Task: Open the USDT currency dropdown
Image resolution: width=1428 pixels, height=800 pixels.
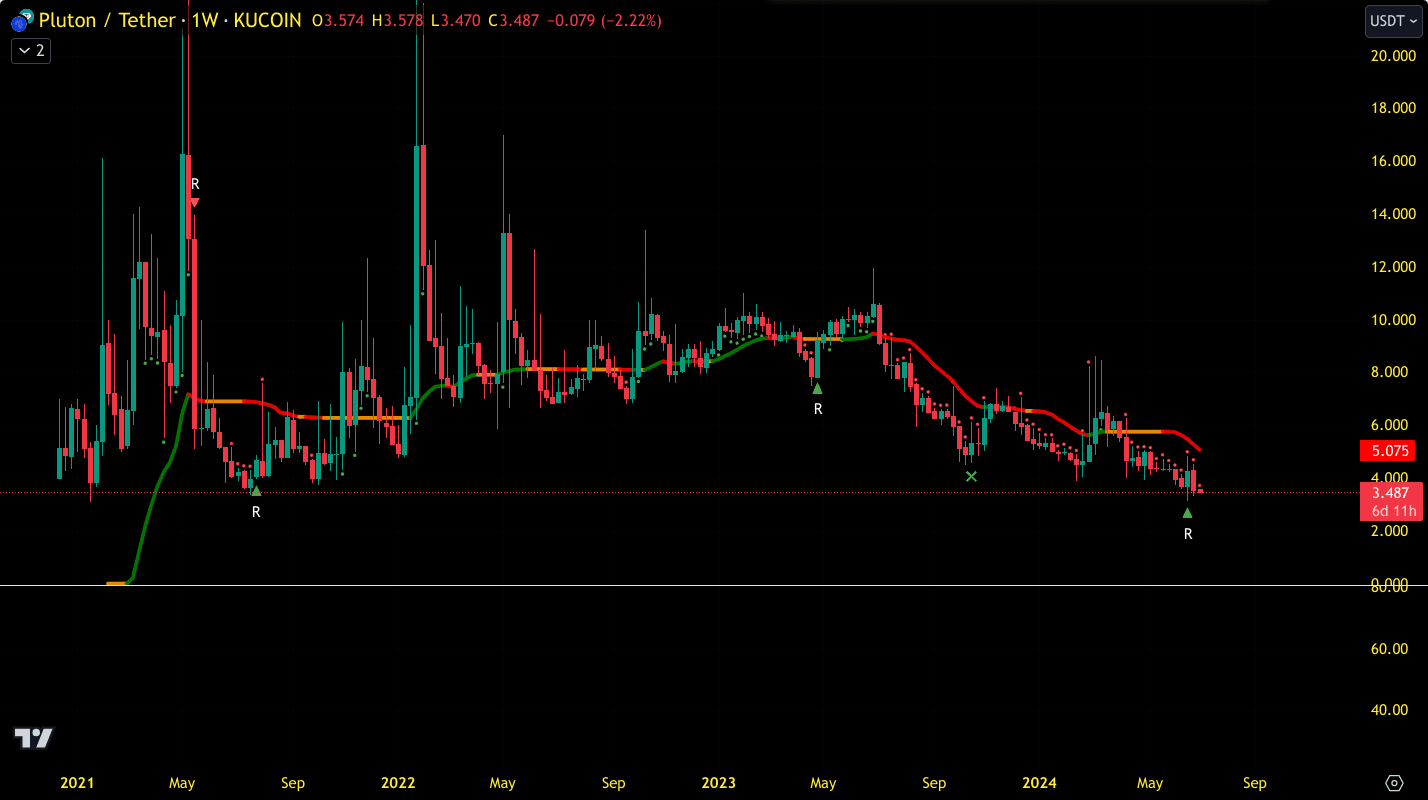Action: pyautogui.click(x=1393, y=20)
